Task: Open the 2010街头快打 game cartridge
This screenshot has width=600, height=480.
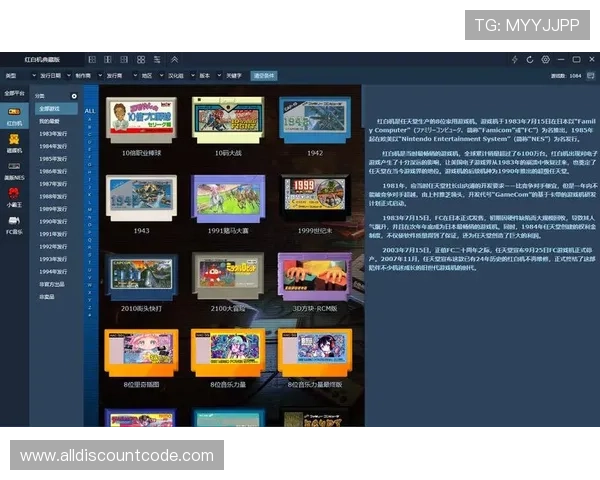Action: (x=142, y=276)
